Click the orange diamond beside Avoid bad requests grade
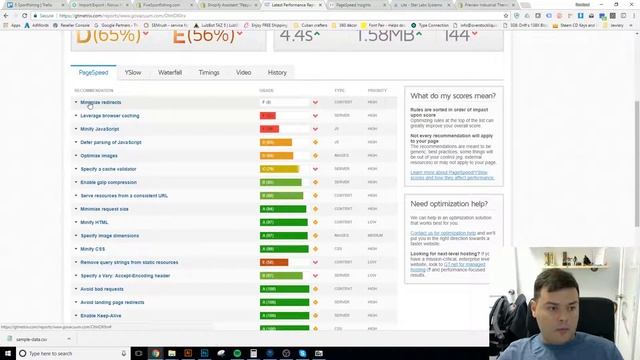Image resolution: width=640 pixels, height=360 pixels. [315, 289]
